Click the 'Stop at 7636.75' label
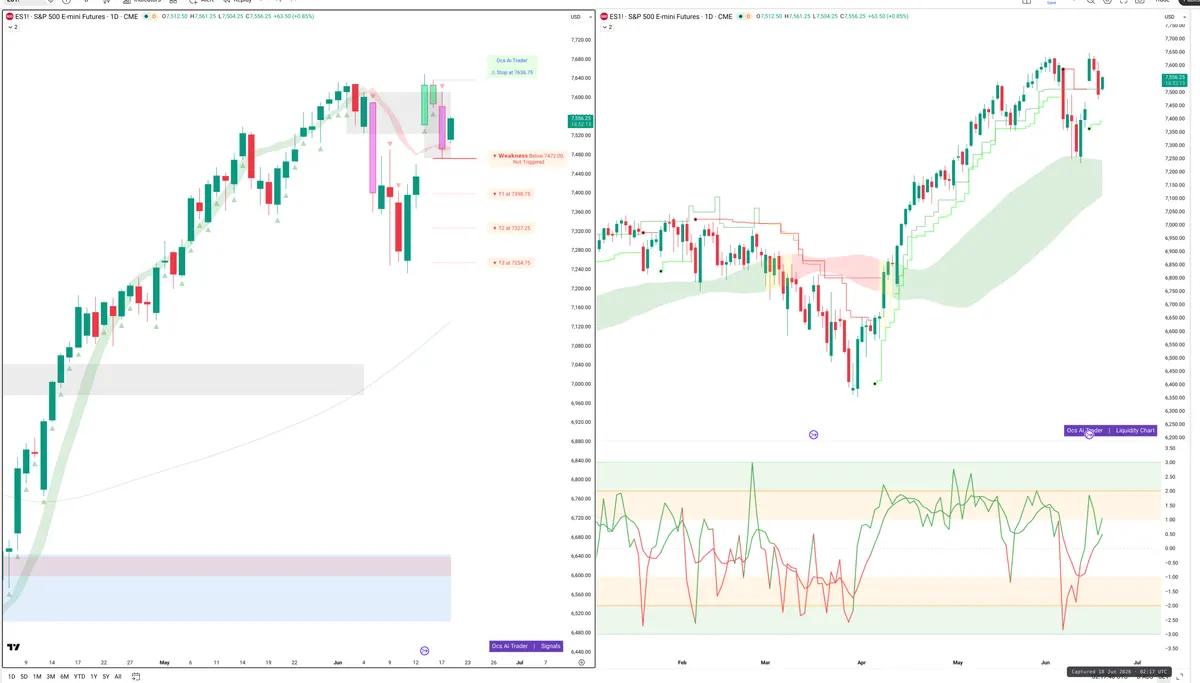1200x683 pixels. pos(514,73)
